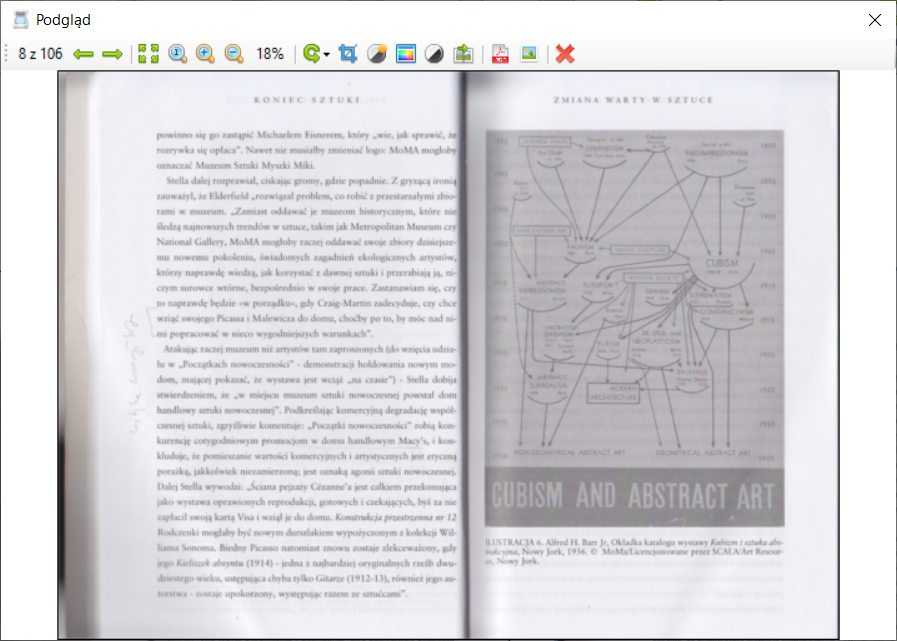Toggle black and white conversion
Image resolution: width=897 pixels, height=641 pixels.
[x=435, y=54]
